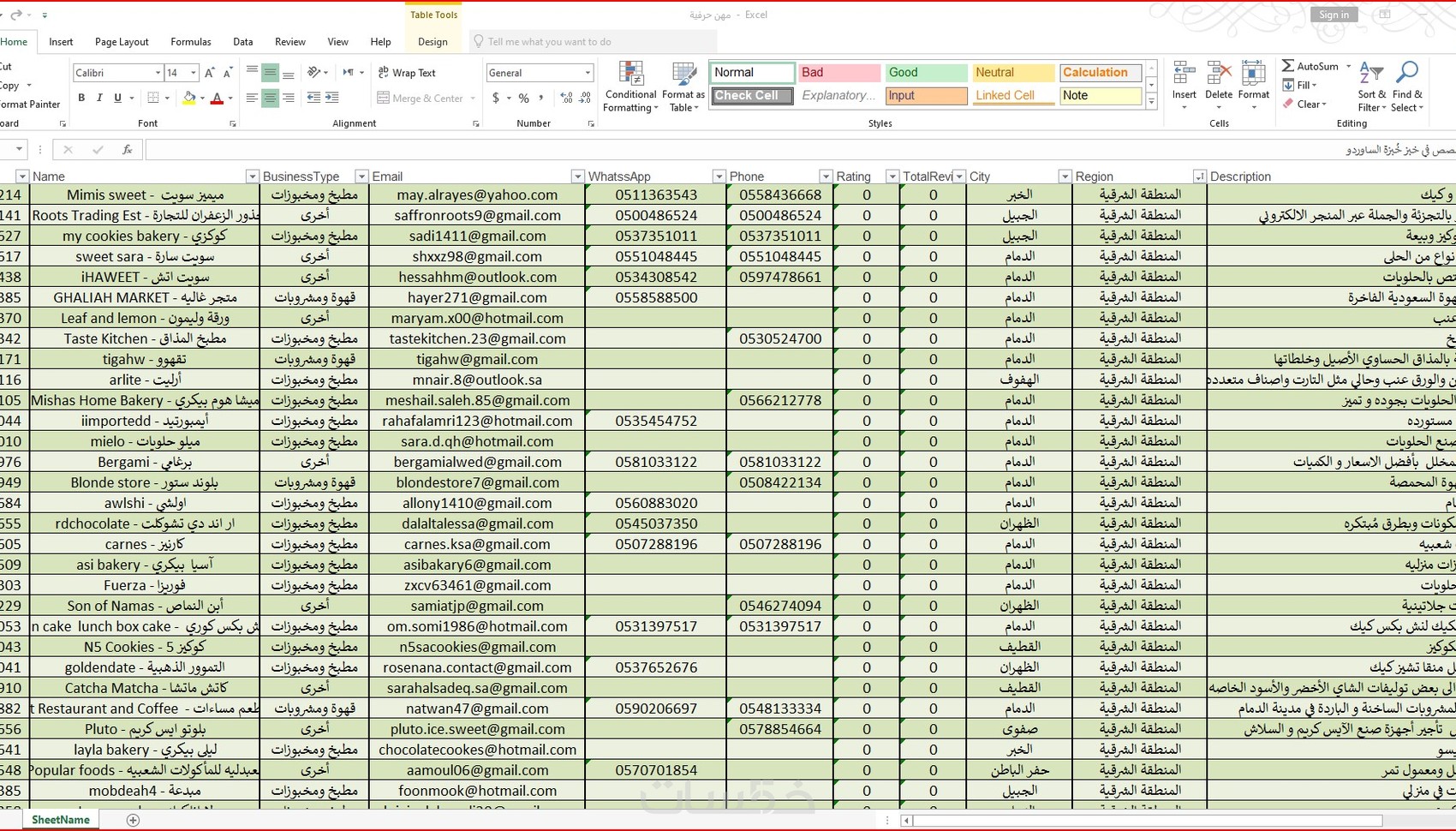1456x831 pixels.
Task: Toggle align right
Action: 289,98
